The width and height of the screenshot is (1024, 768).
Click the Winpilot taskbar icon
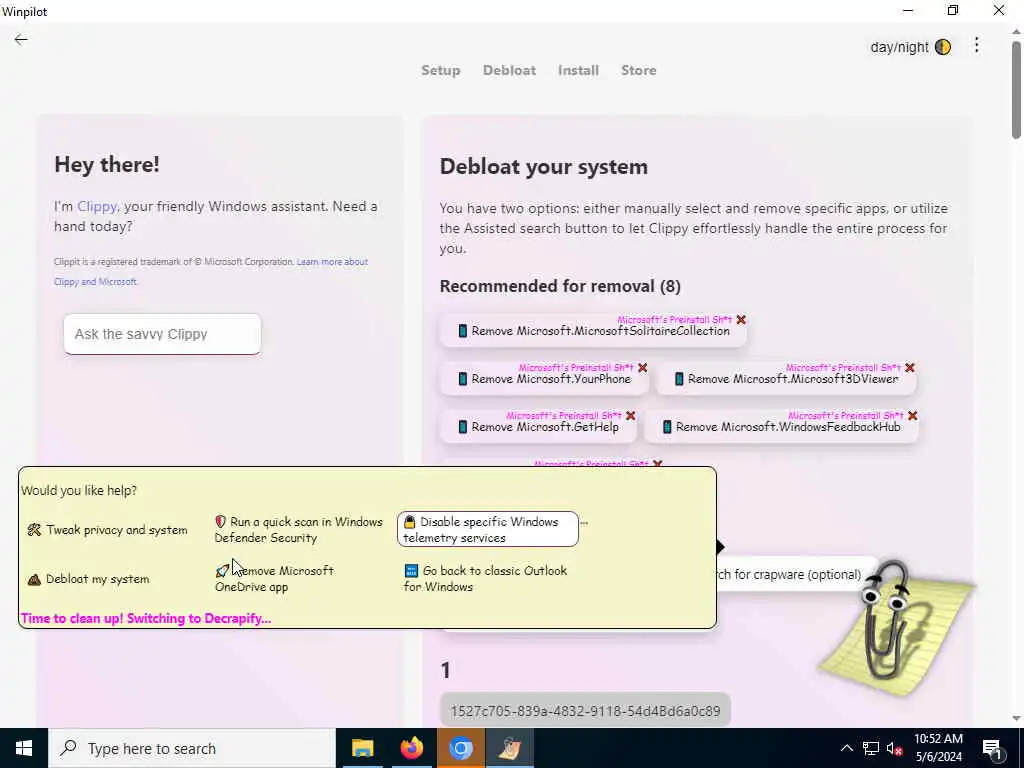point(509,748)
